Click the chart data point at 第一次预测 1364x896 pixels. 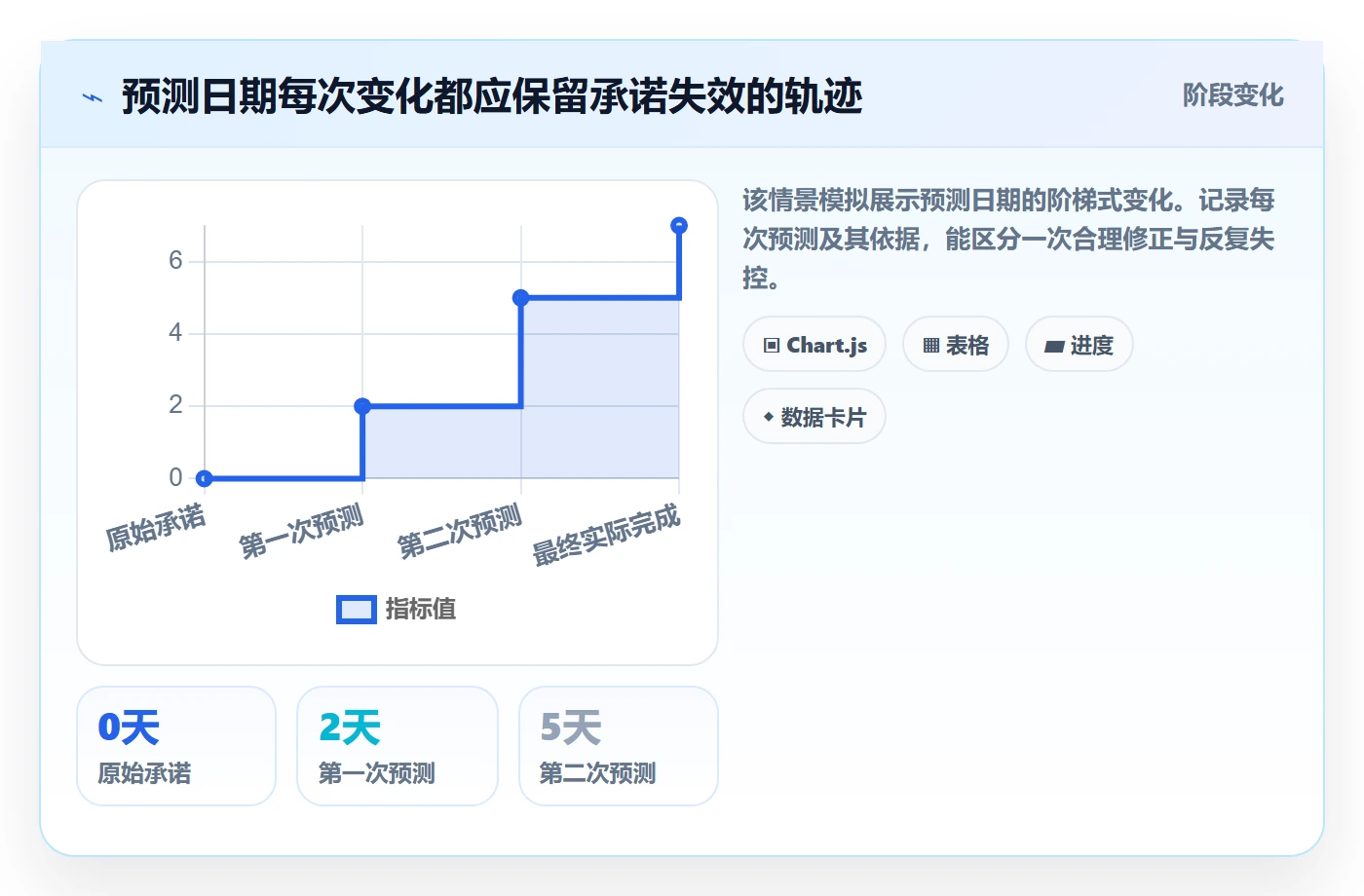[x=362, y=406]
